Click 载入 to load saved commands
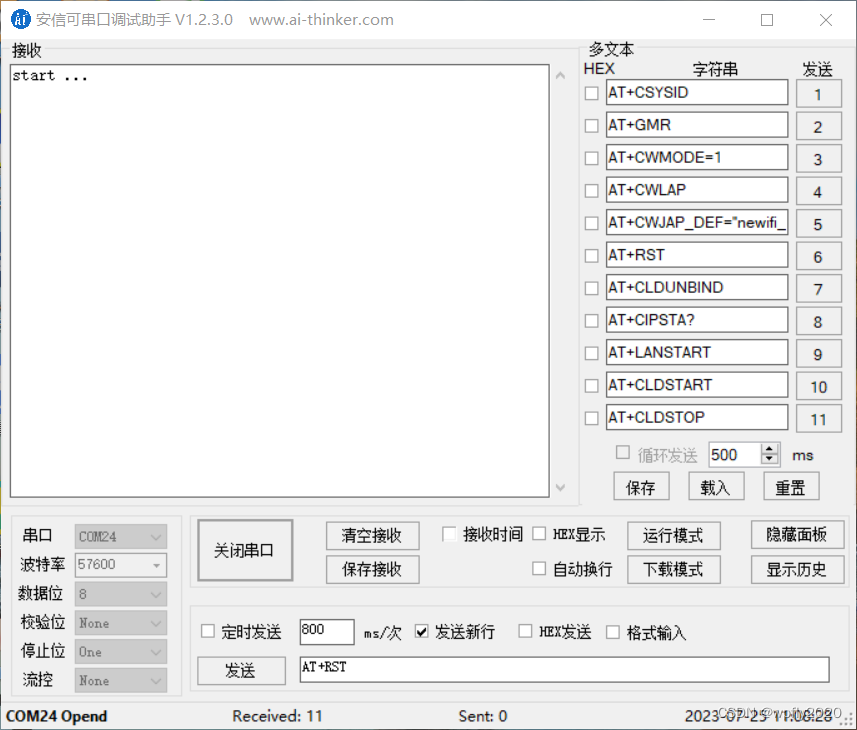Screen dimensions: 857x730 pyautogui.click(x=716, y=486)
